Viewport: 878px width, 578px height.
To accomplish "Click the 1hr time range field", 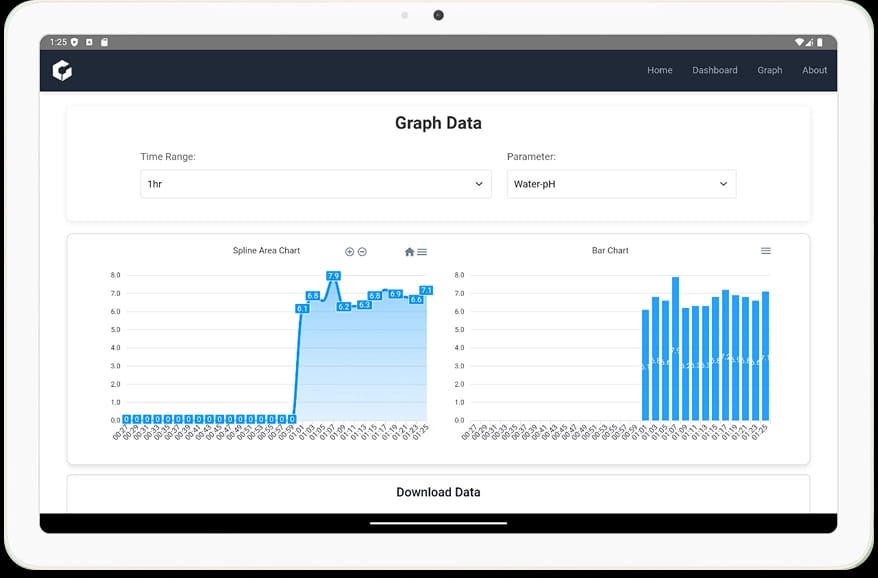I will click(315, 184).
